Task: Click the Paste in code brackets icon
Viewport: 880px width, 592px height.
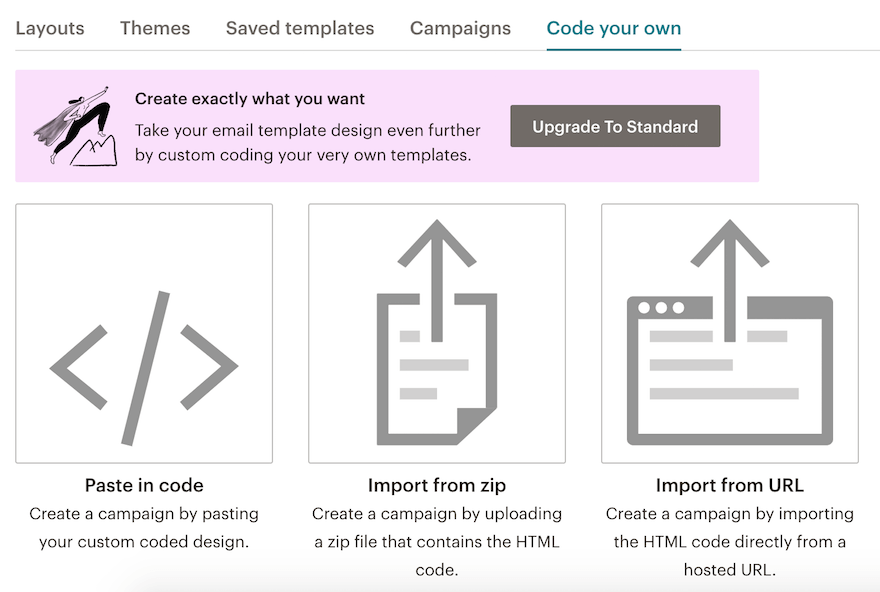Action: (144, 368)
